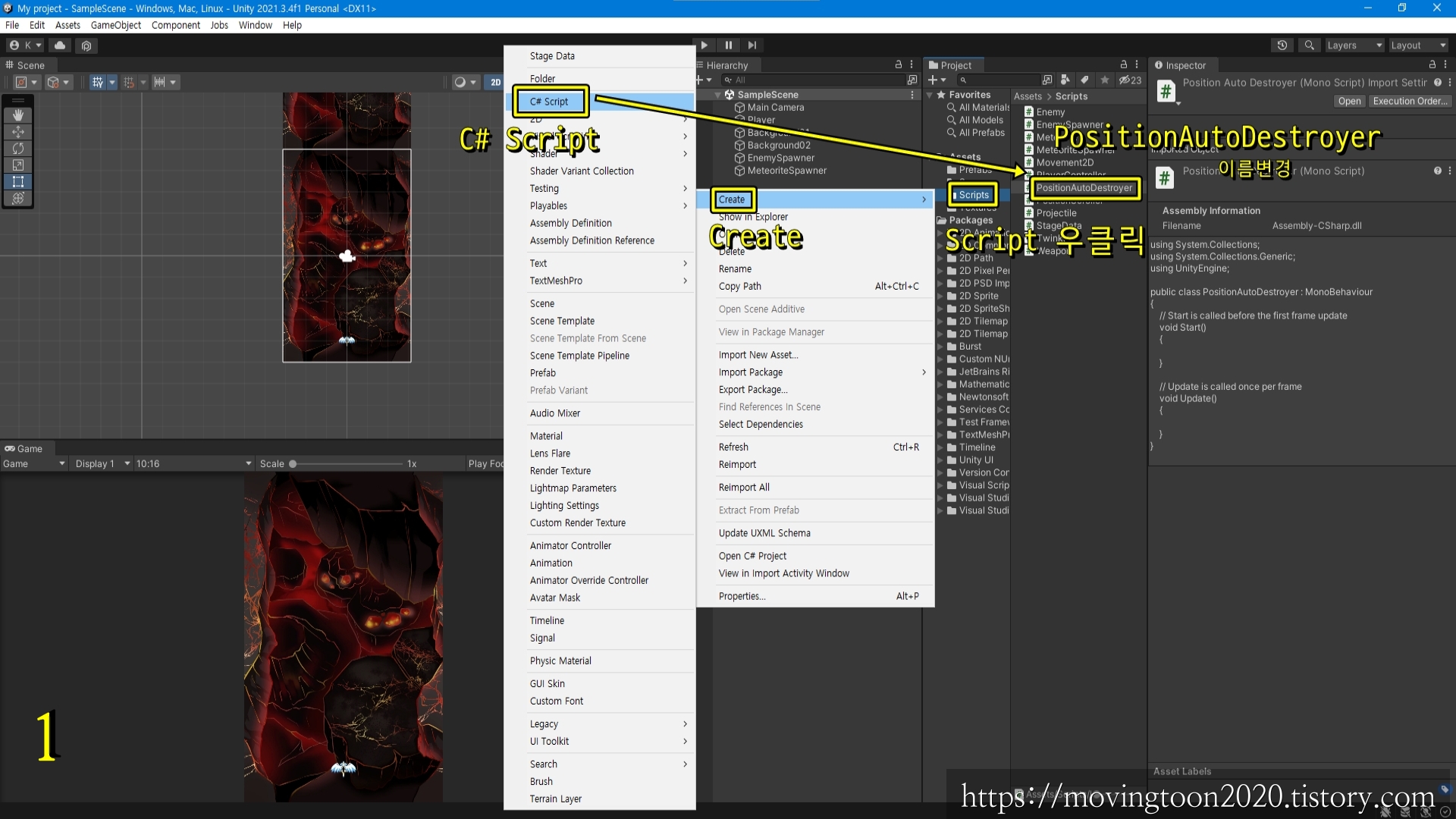Open Project search in new window icon
The image size is (1456, 819).
[1047, 80]
